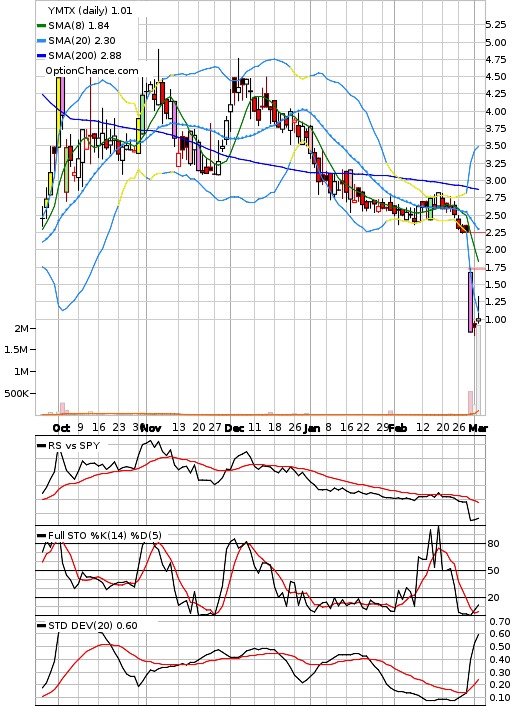
Task: Select the Mar label on date axis
Action: point(478,428)
